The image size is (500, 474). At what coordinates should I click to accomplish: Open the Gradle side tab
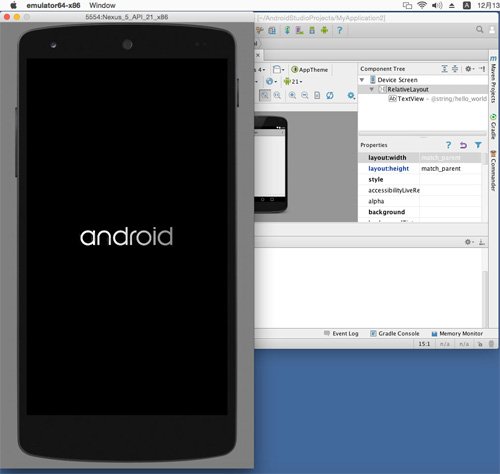tap(493, 127)
